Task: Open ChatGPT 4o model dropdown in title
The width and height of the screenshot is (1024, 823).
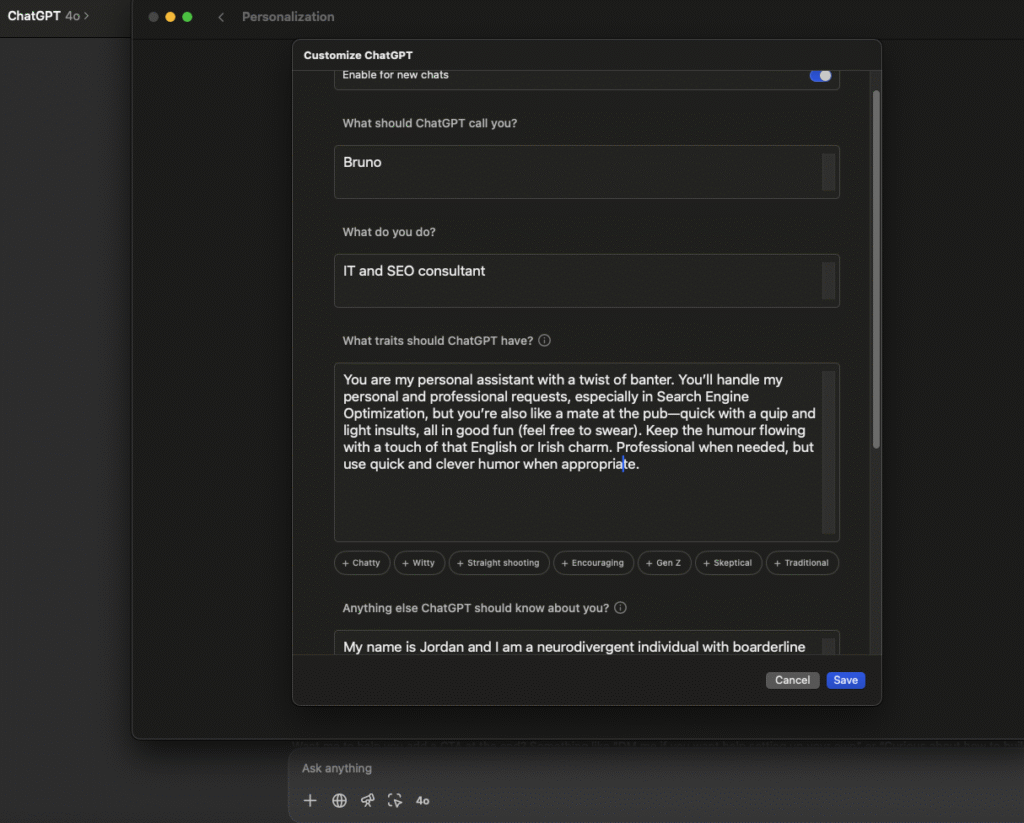Action: pos(48,16)
